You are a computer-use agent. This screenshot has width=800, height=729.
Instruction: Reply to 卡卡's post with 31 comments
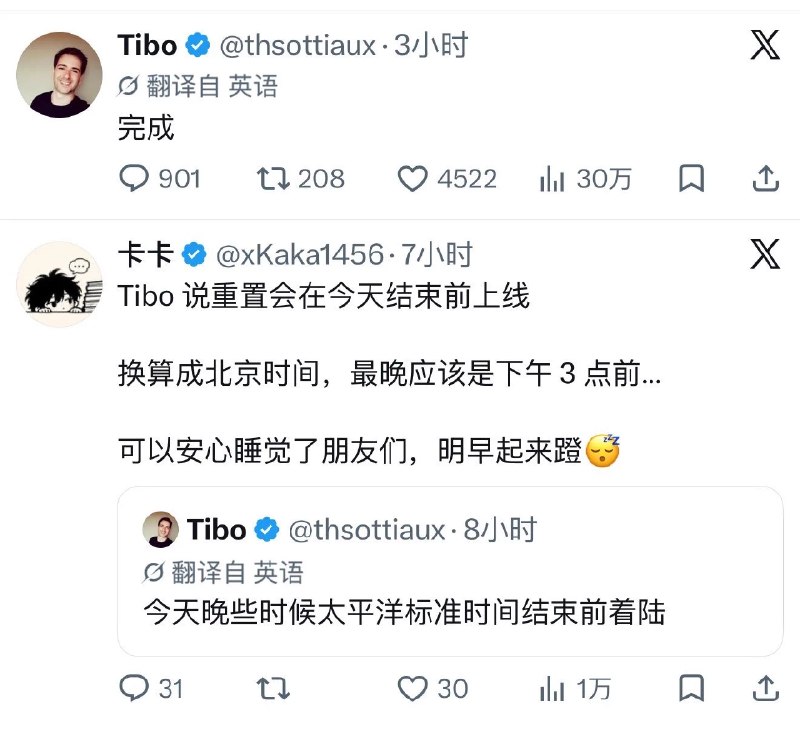coord(134,688)
